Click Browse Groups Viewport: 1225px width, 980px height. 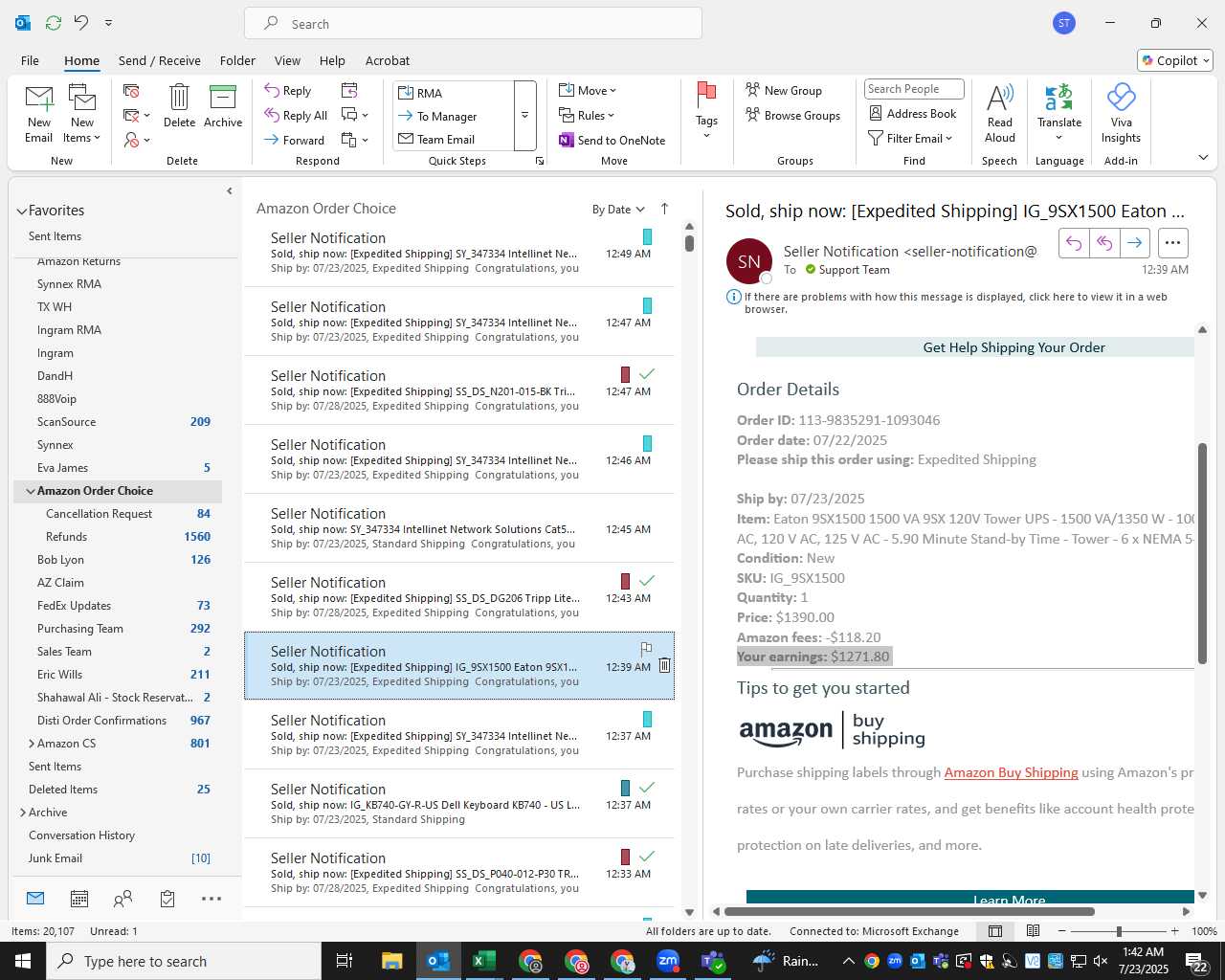pos(792,115)
